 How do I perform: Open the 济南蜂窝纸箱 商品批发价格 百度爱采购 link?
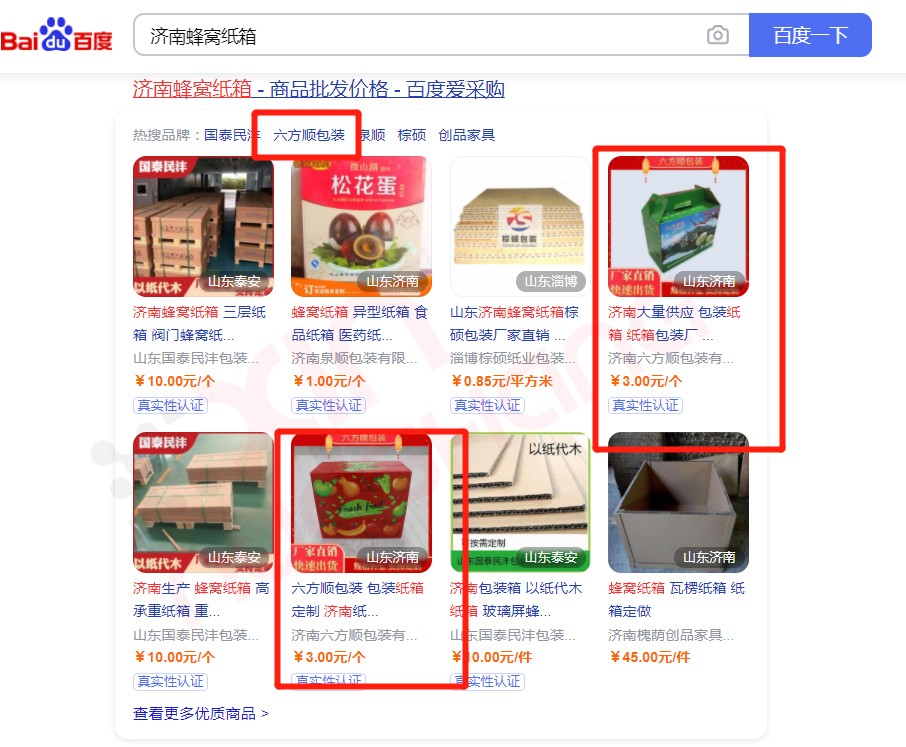coord(318,89)
